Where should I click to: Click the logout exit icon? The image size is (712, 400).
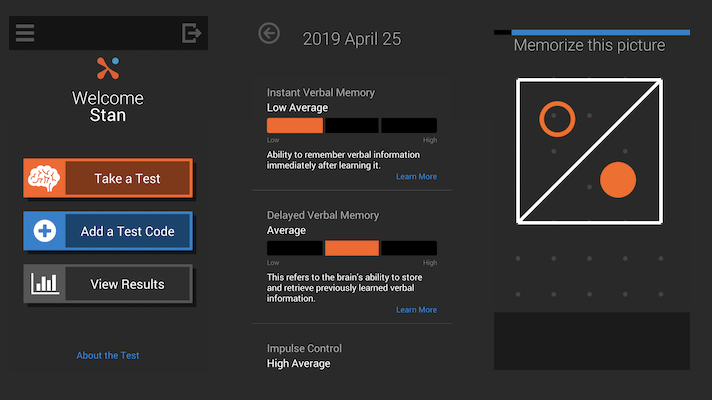point(191,33)
